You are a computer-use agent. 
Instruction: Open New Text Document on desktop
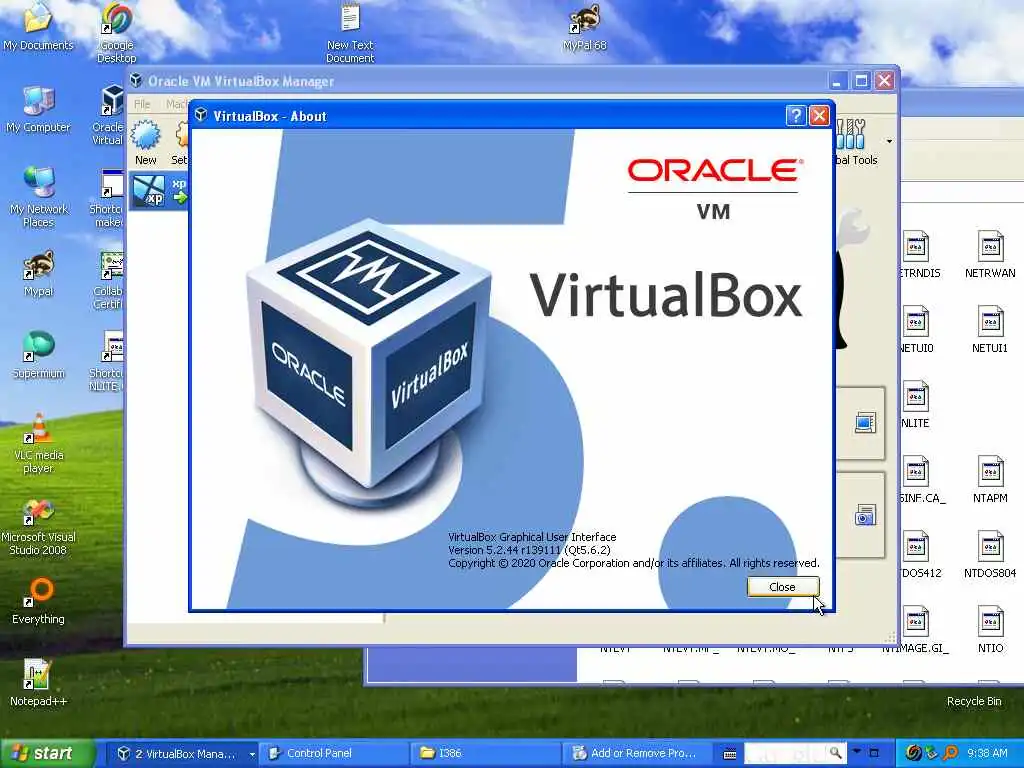pyautogui.click(x=350, y=33)
